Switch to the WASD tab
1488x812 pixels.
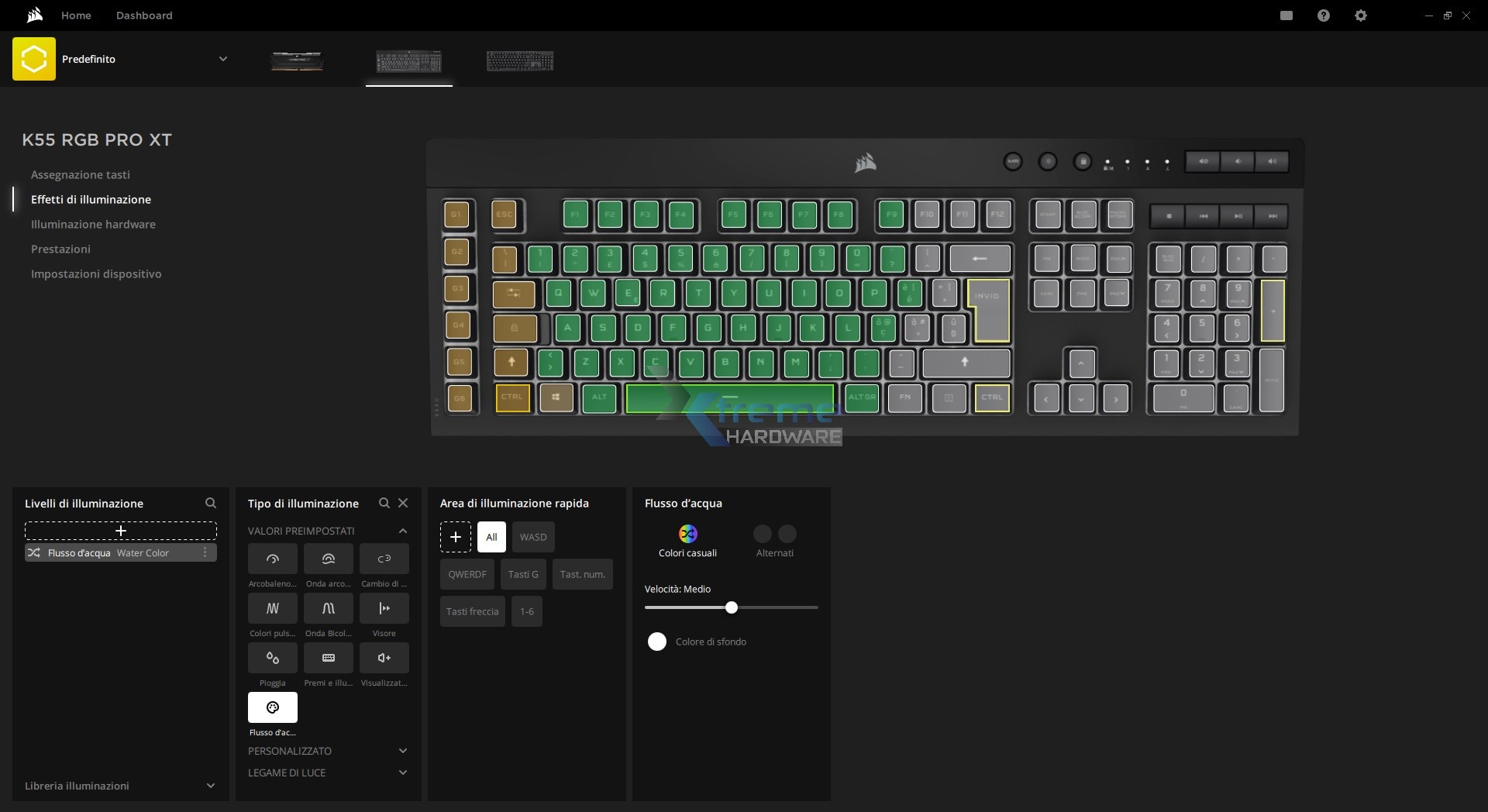click(532, 537)
